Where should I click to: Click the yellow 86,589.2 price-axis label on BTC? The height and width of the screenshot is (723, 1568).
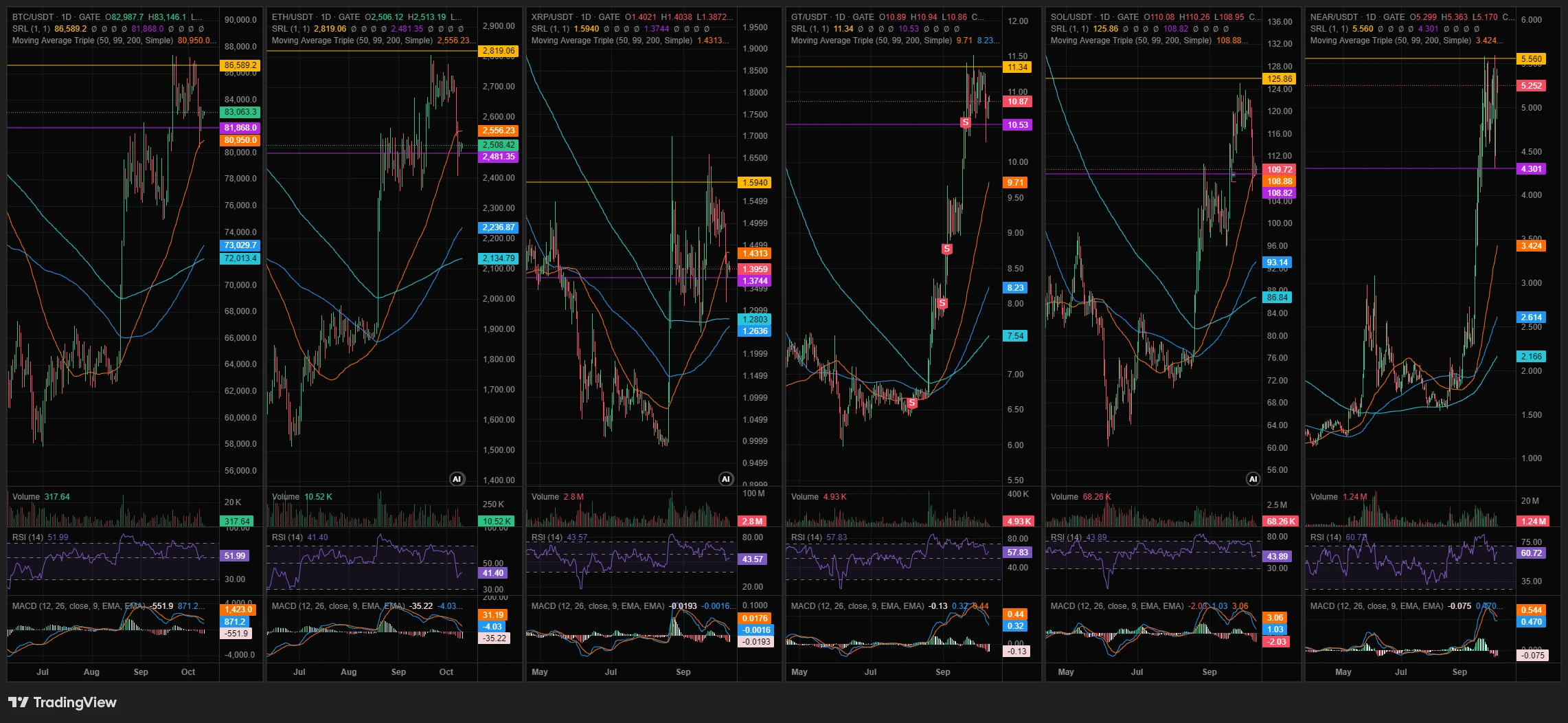tap(240, 65)
